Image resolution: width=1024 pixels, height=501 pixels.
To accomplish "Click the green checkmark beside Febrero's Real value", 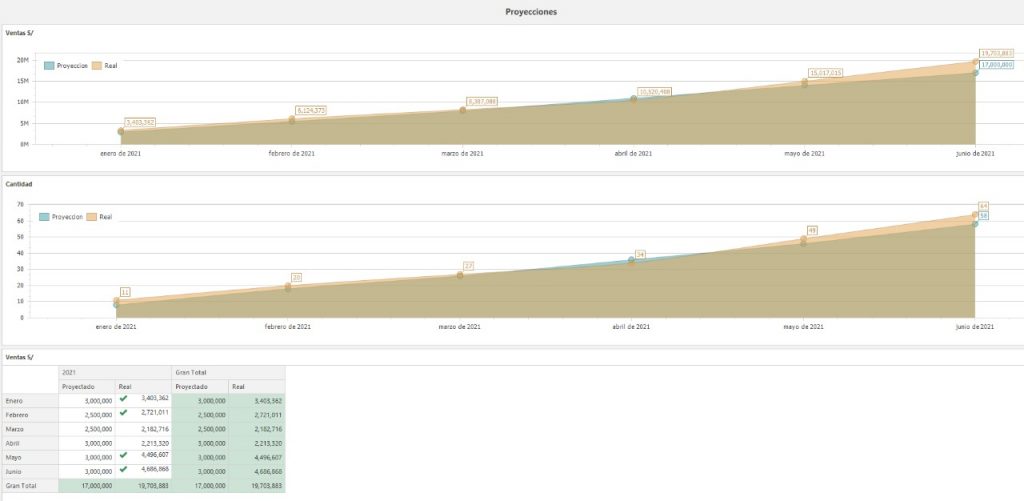I will coord(123,412).
